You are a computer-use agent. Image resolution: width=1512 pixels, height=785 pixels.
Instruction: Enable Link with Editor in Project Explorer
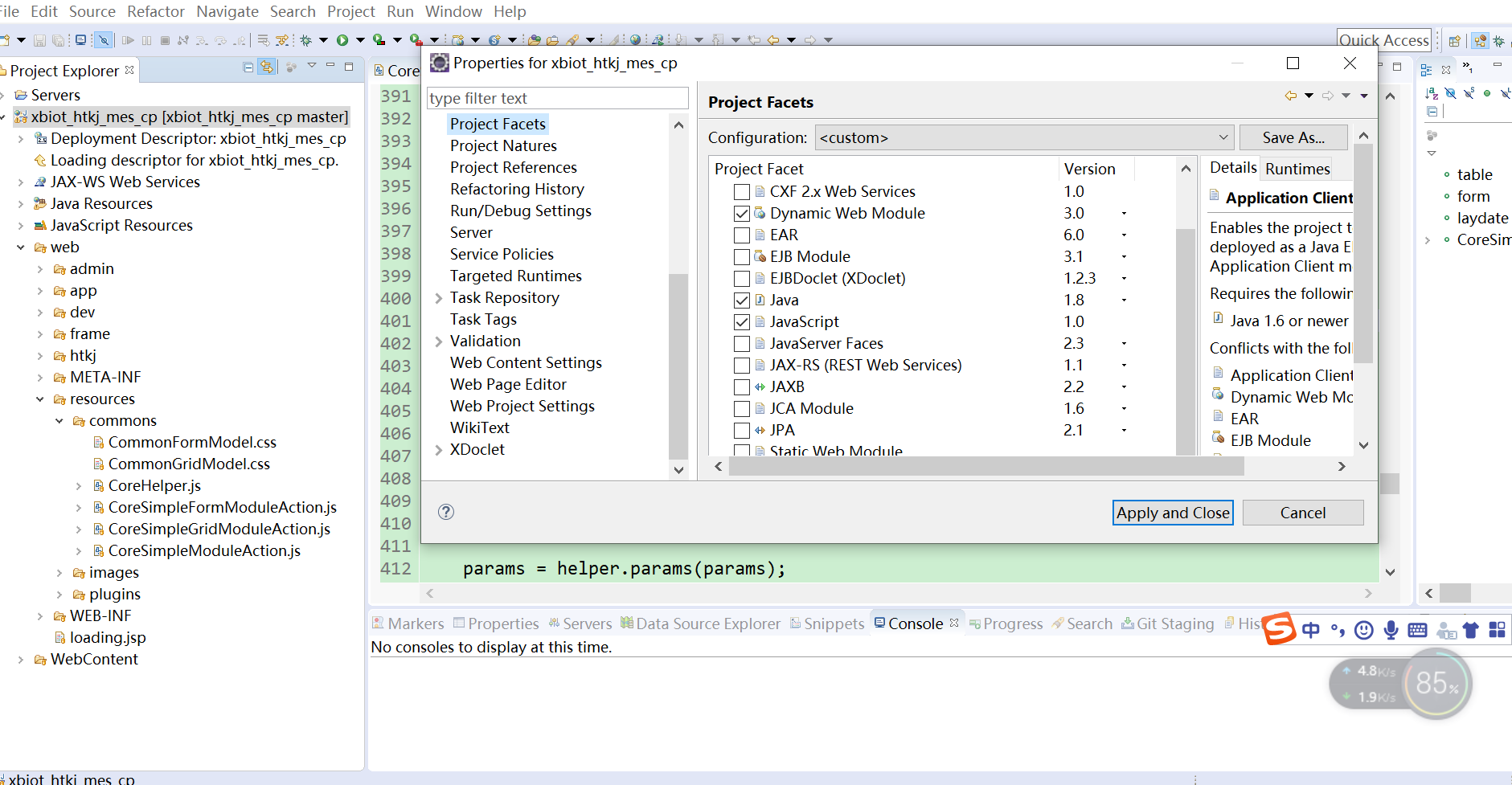tap(267, 67)
